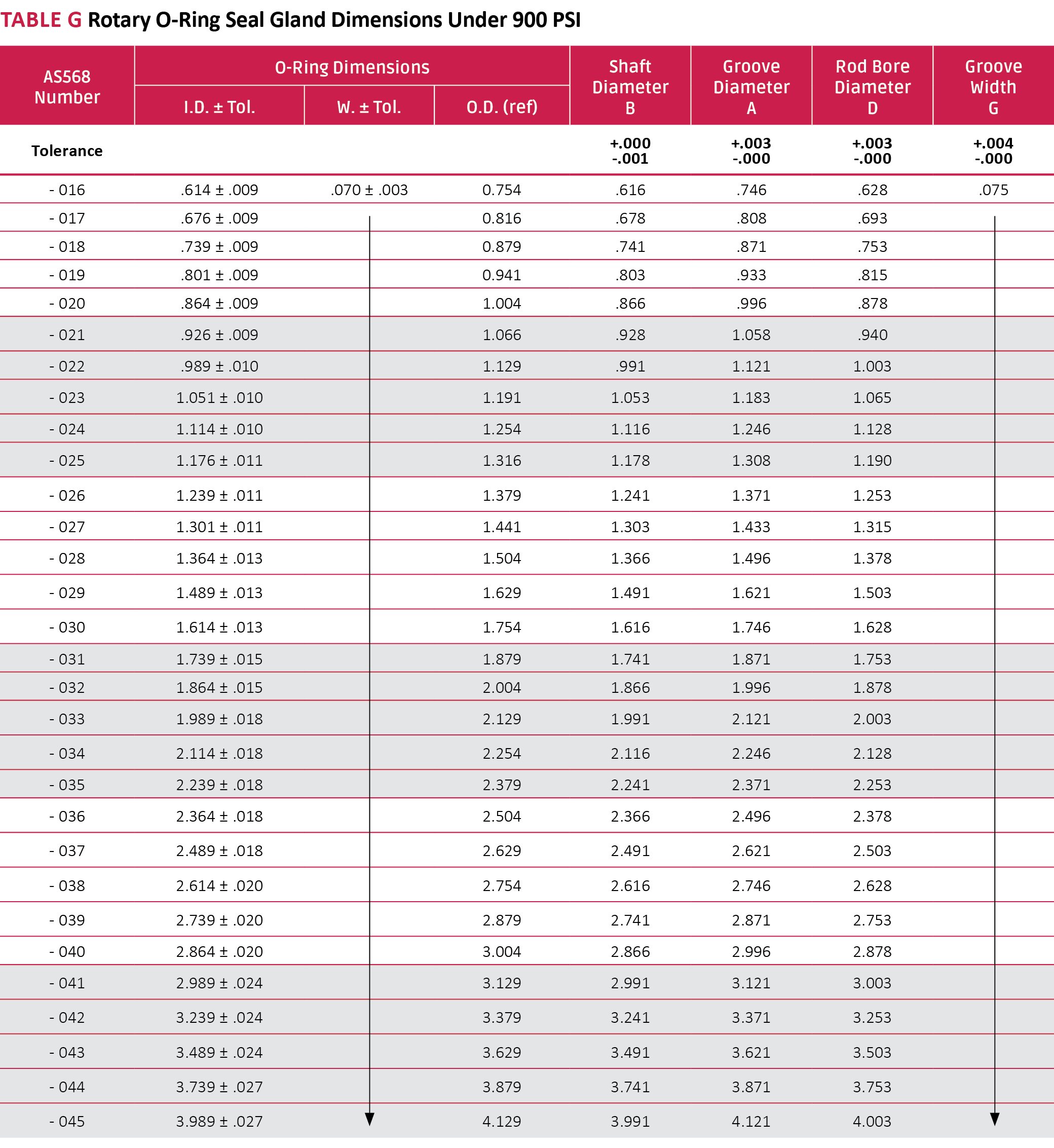Select the - 016 row number cell

tap(67, 190)
